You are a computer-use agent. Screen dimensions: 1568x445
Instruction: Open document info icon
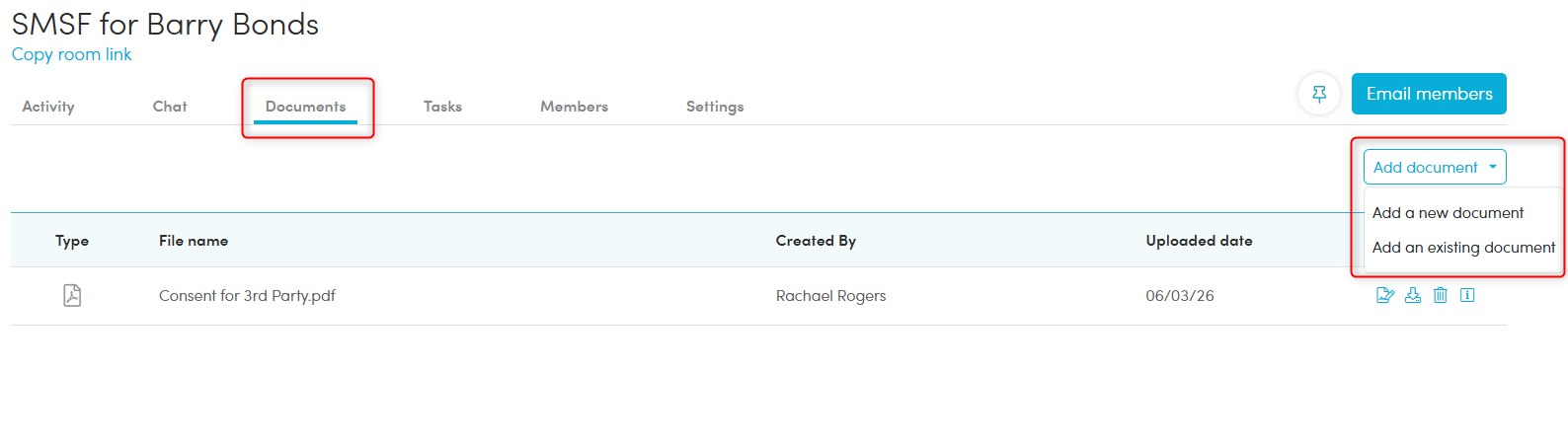[x=1467, y=295]
